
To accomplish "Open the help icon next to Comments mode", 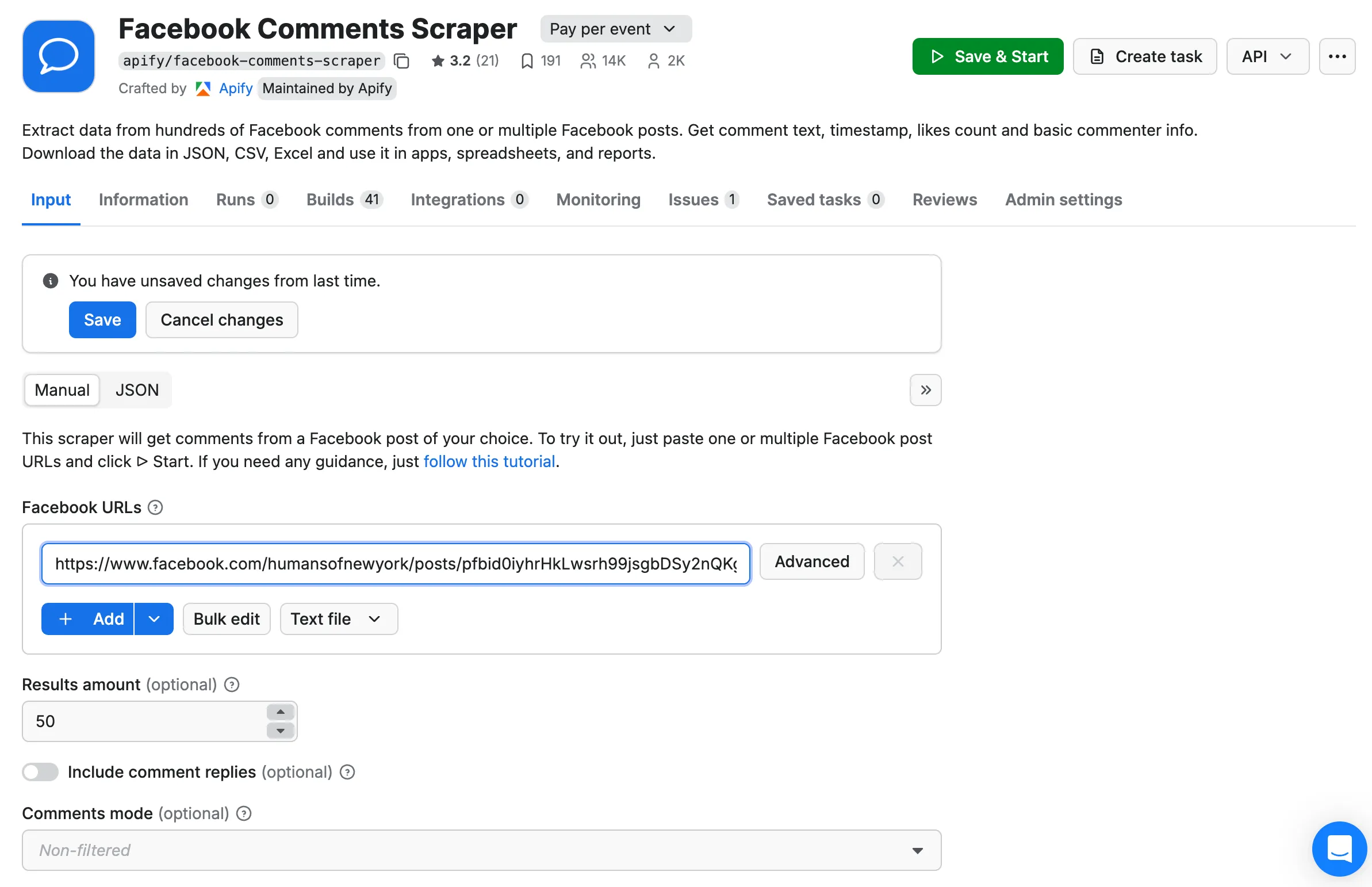I will coord(244,813).
